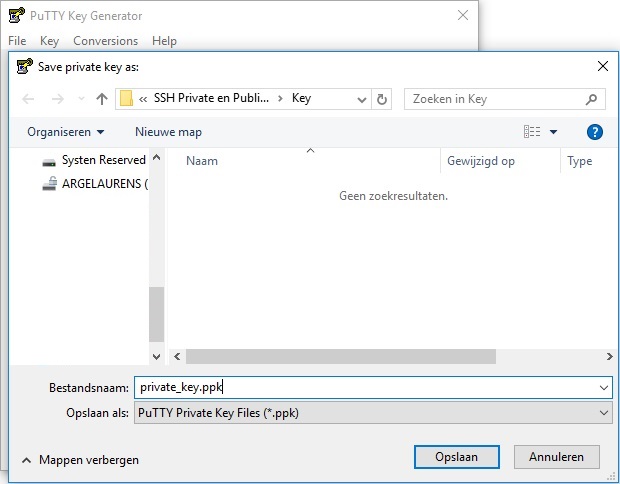This screenshot has height=484, width=620.
Task: Click the Key breadcrumb segment
Action: click(x=301, y=98)
